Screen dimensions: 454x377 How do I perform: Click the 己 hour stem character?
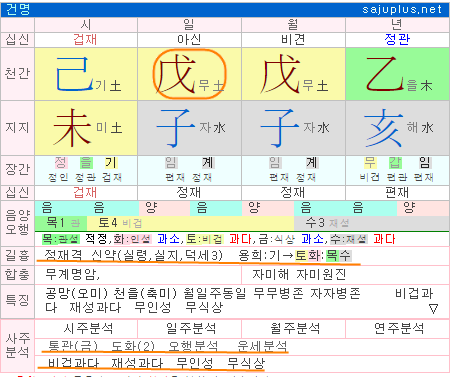74,74
